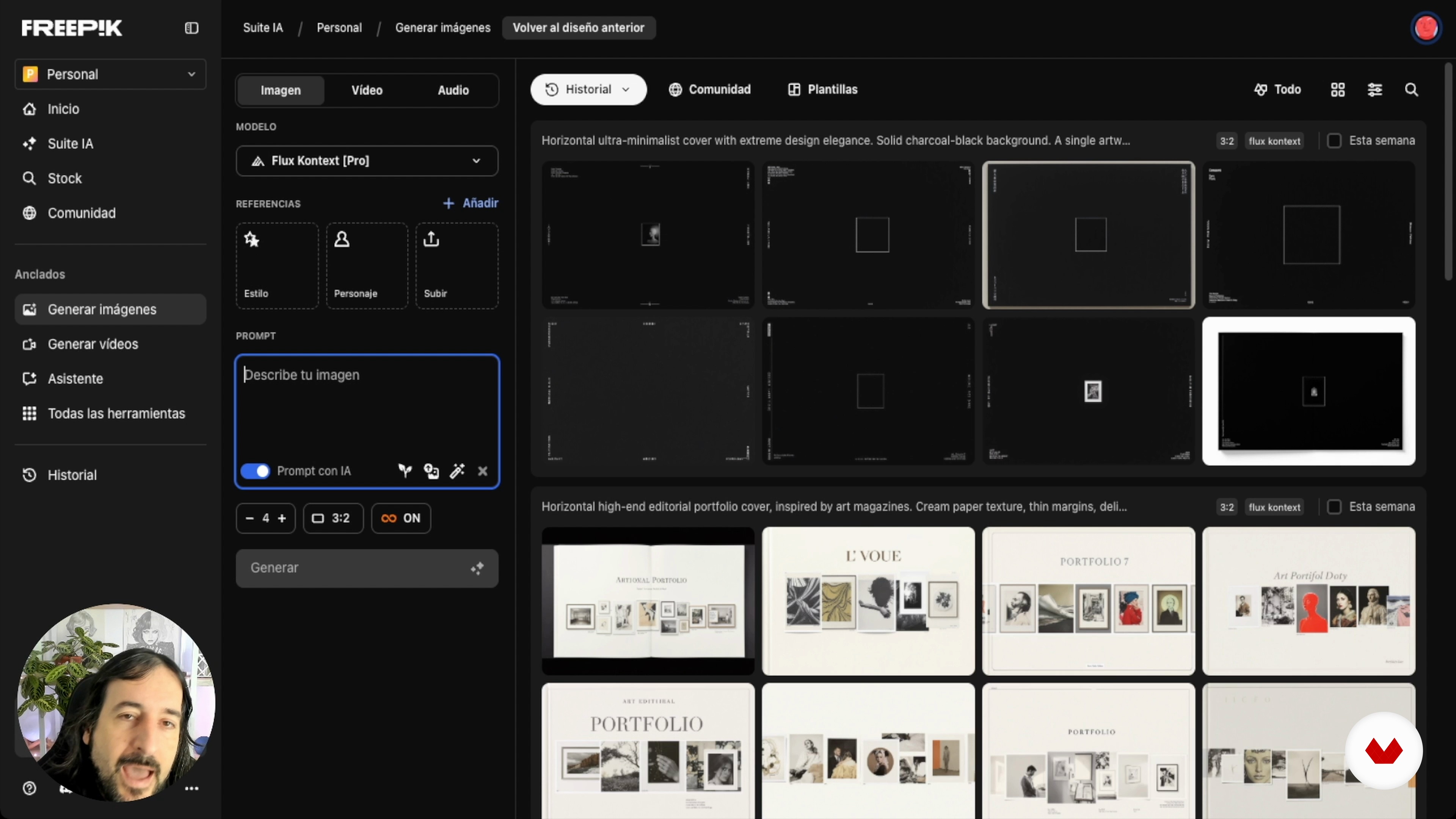Collapse the sidebar panel icon

coord(191,28)
